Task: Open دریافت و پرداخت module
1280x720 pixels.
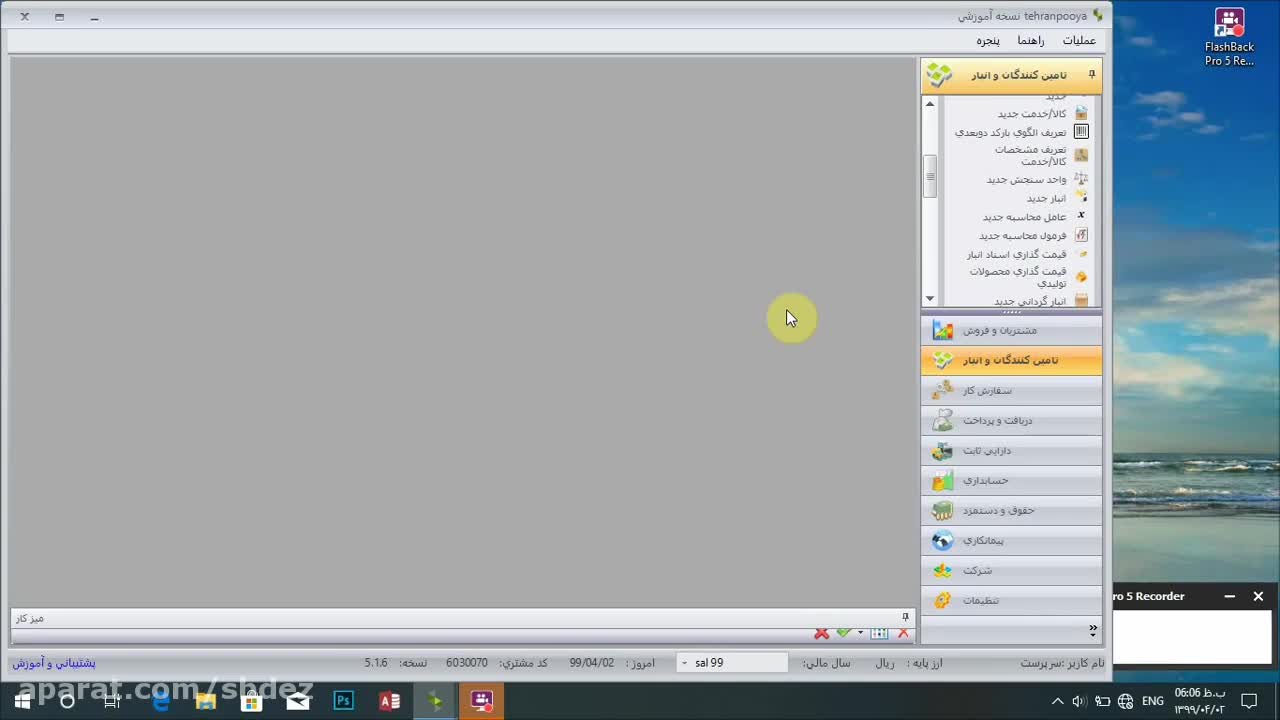Action: coord(1011,420)
